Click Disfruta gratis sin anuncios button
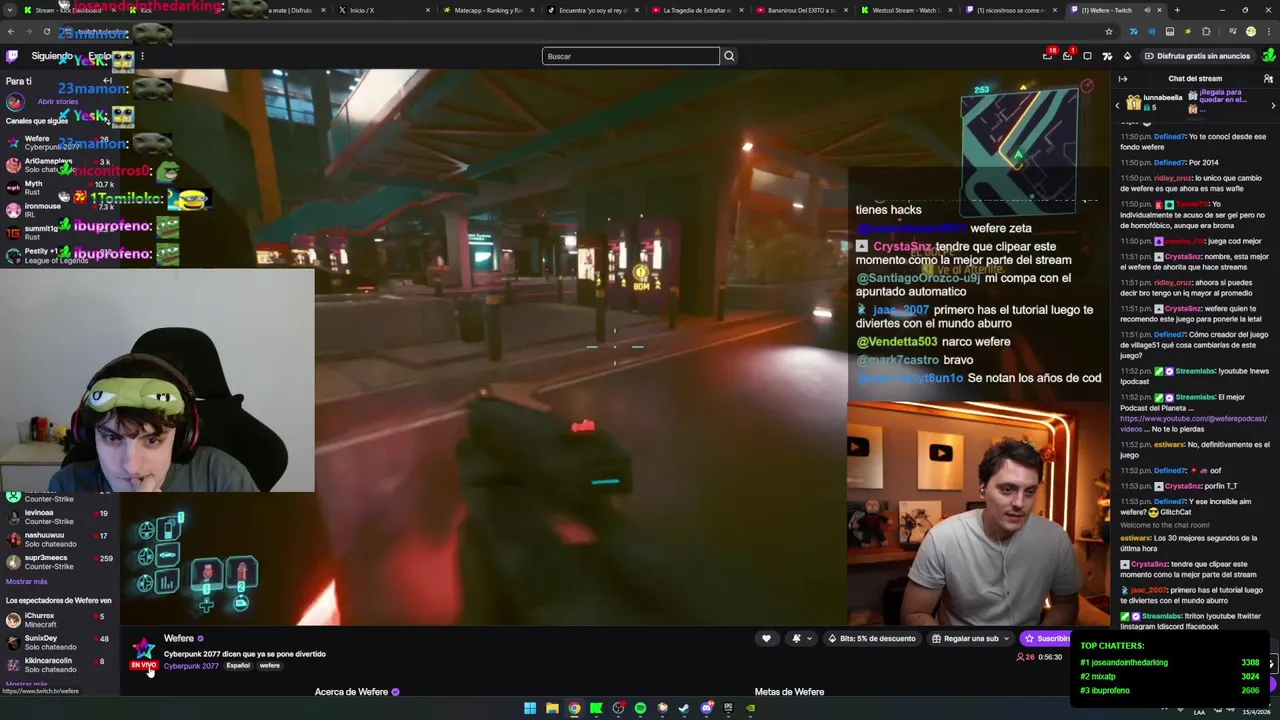 click(x=1197, y=56)
